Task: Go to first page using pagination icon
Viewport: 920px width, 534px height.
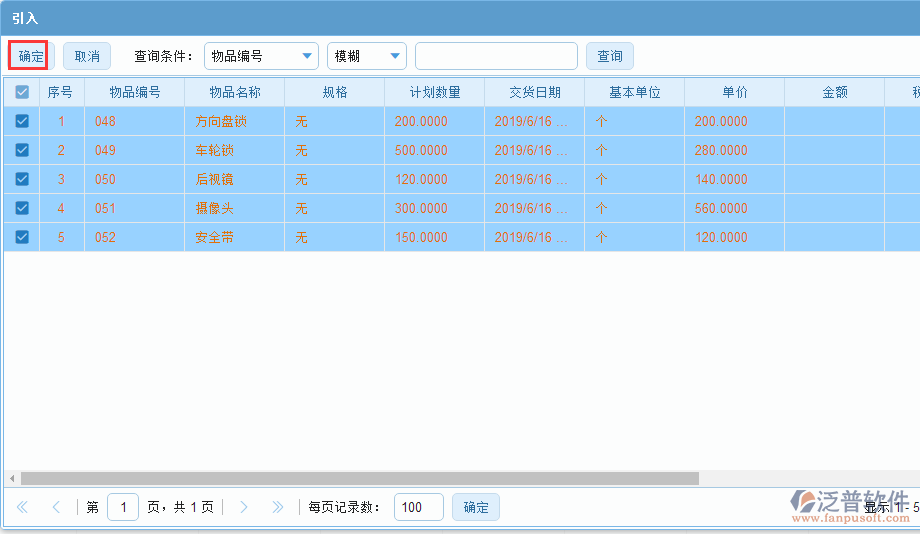Action: [23, 507]
